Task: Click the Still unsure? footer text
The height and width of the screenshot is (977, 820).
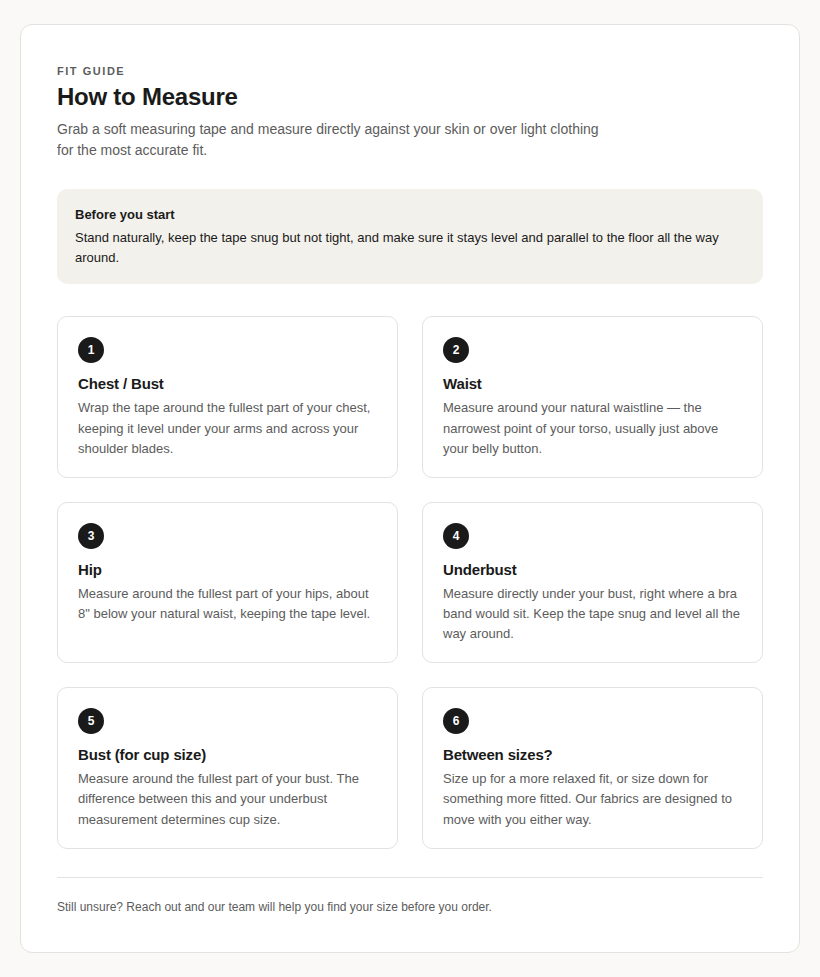Action: 274,907
